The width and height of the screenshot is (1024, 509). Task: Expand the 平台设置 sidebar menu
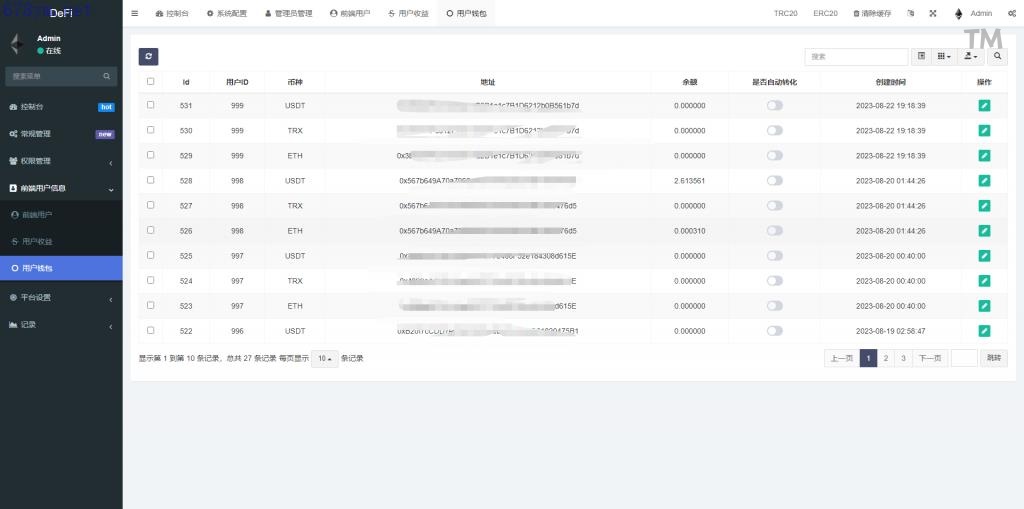tap(61, 297)
